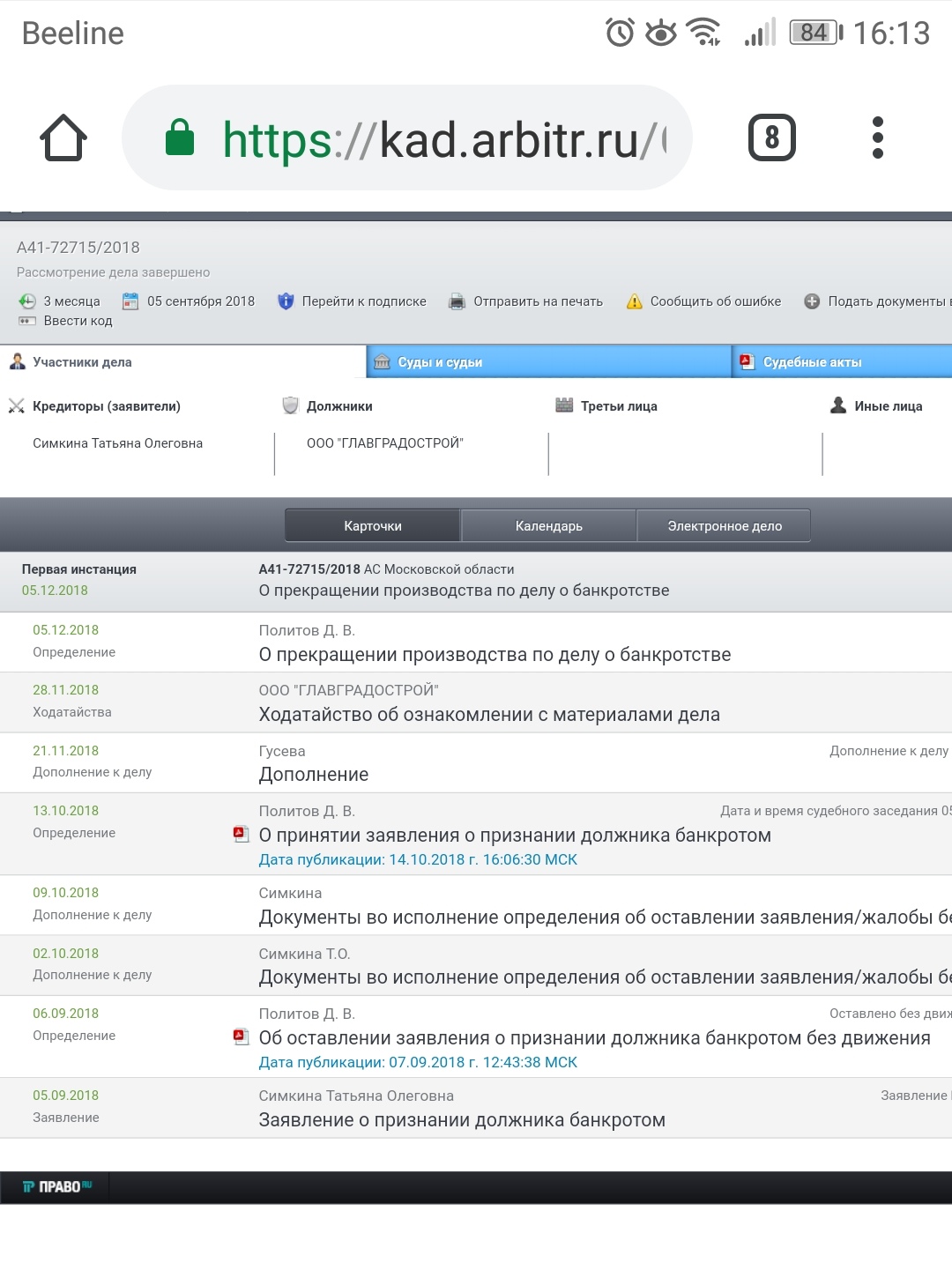Switch to the Календарь view

(548, 526)
